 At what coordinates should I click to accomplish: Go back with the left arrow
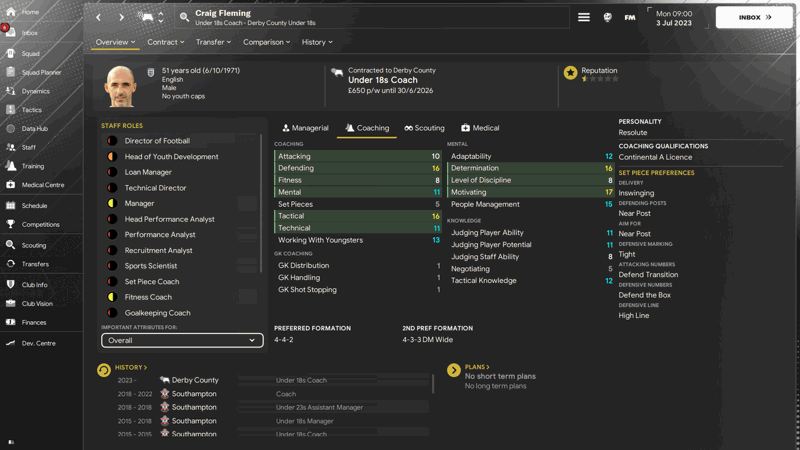(x=98, y=17)
